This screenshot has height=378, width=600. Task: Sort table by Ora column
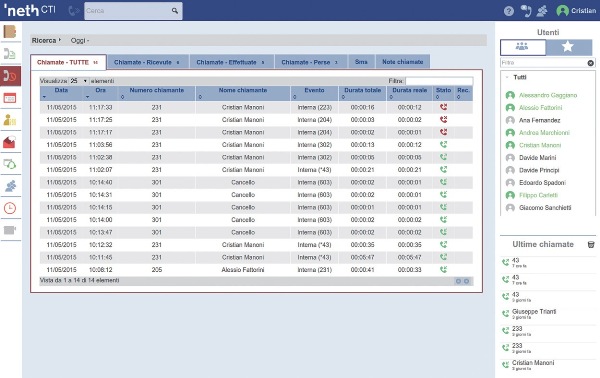point(101,93)
